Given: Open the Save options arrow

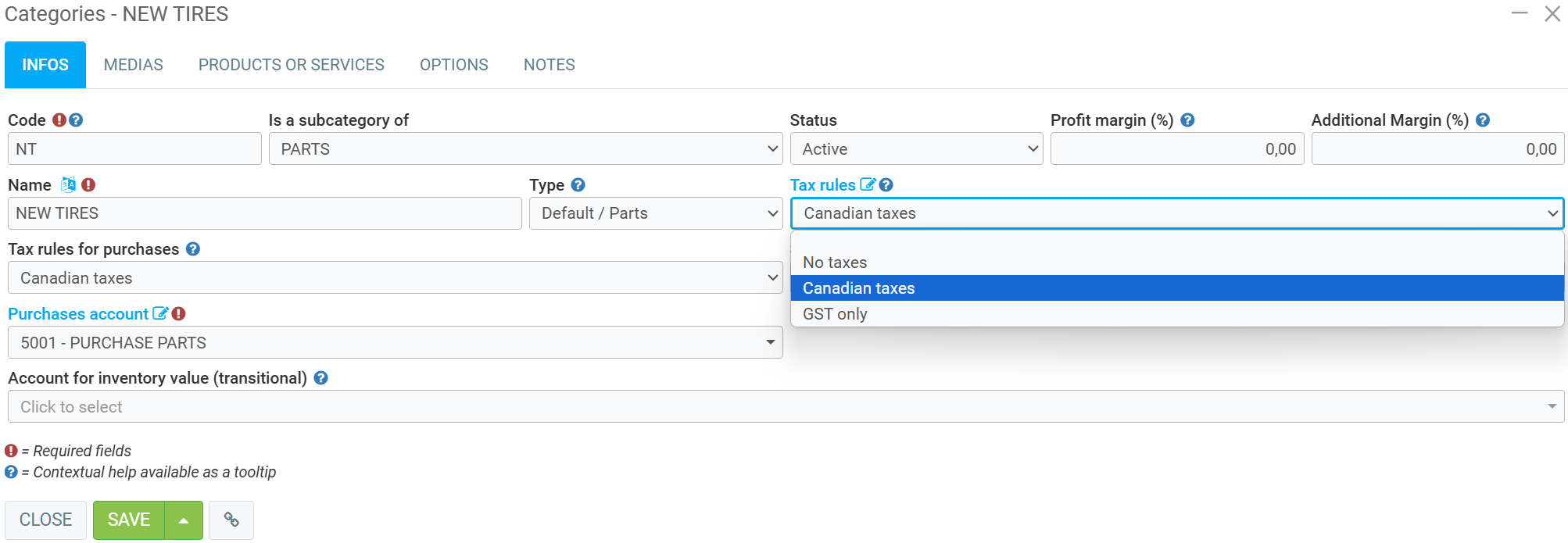Looking at the screenshot, I should tap(184, 520).
